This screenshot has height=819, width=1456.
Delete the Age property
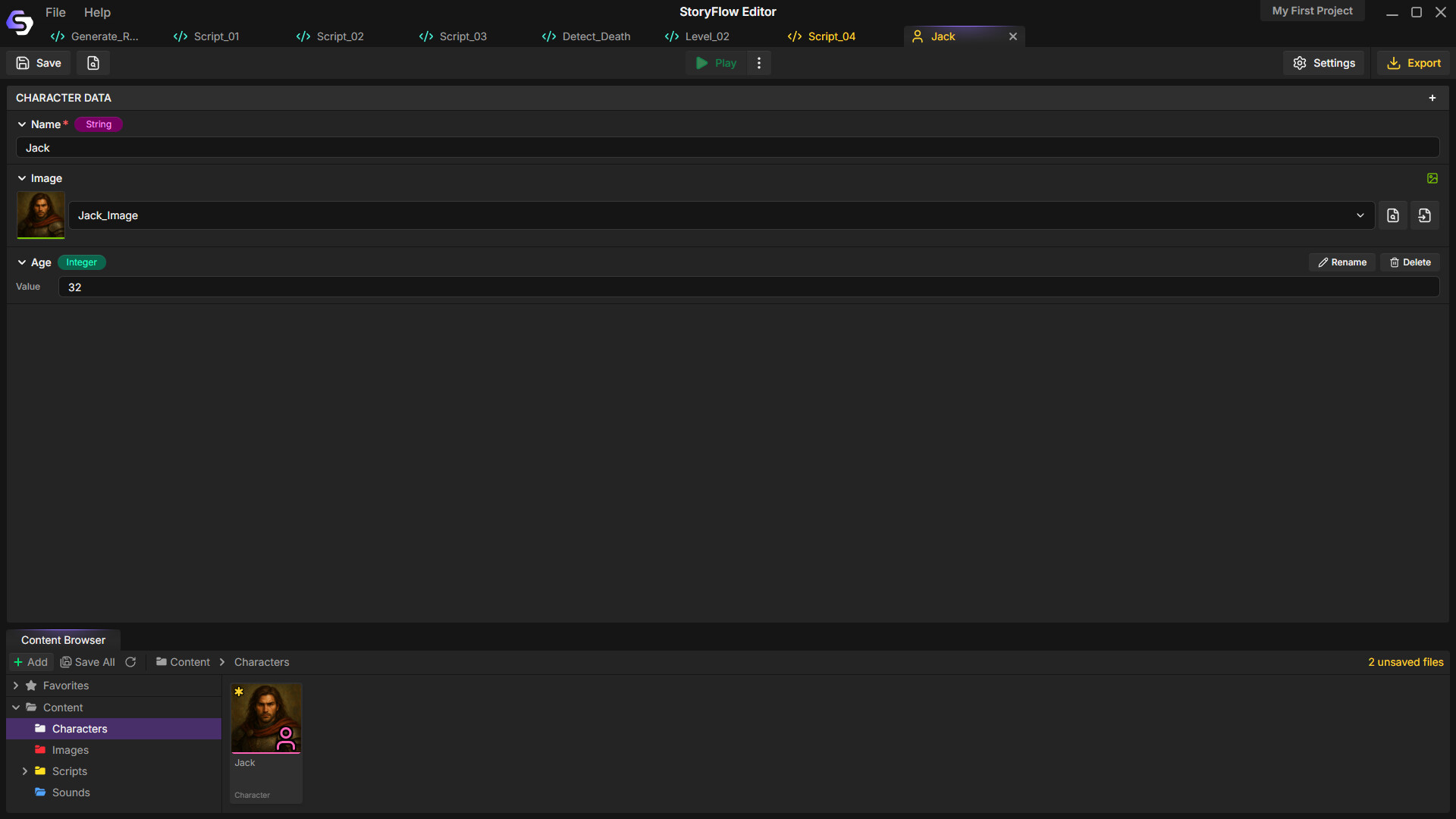pyautogui.click(x=1410, y=262)
